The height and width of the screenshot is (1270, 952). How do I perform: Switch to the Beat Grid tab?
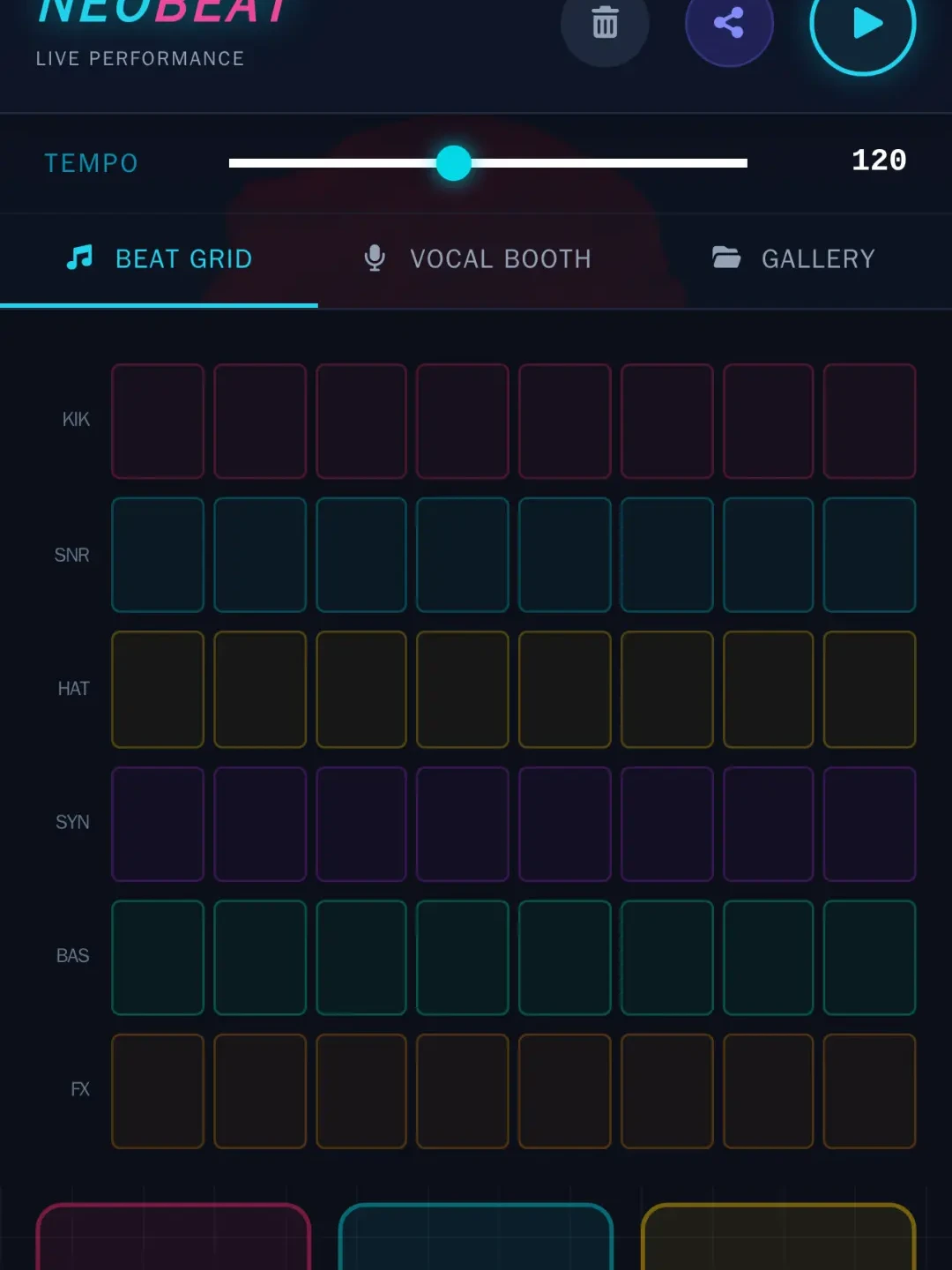tap(159, 258)
